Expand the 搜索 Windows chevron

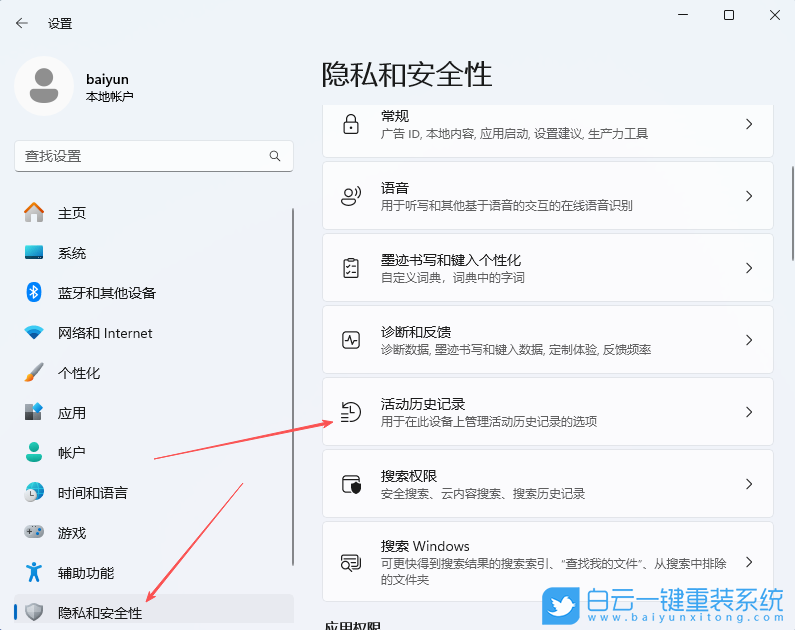click(749, 562)
